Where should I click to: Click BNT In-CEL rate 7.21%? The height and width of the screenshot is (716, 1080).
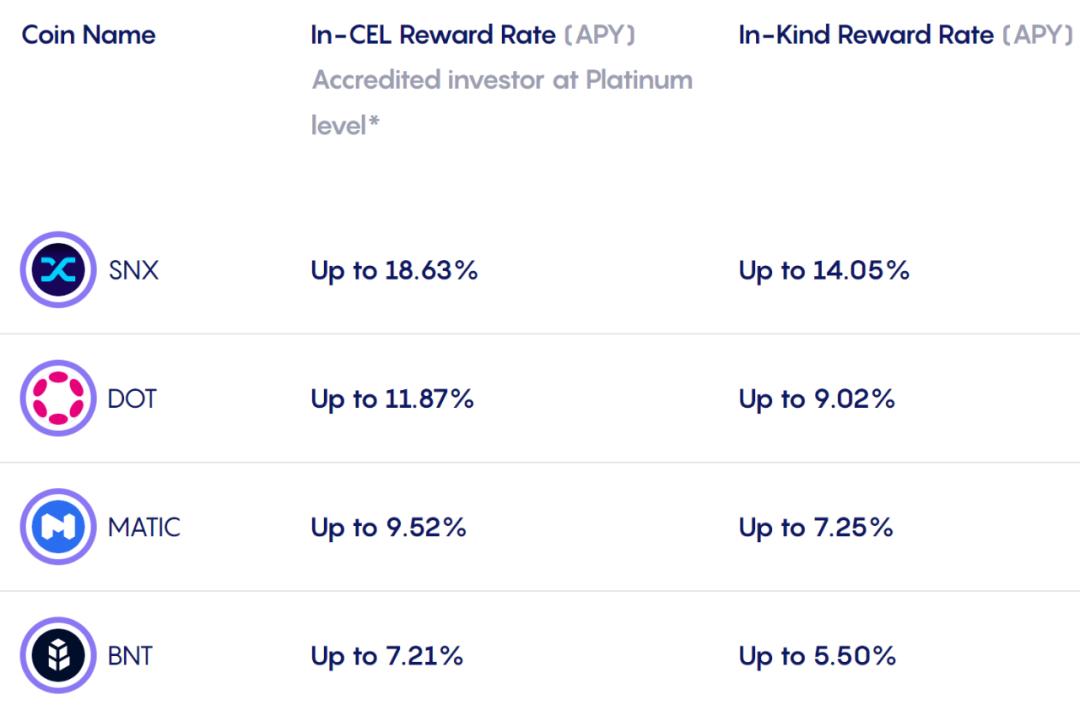tap(387, 656)
